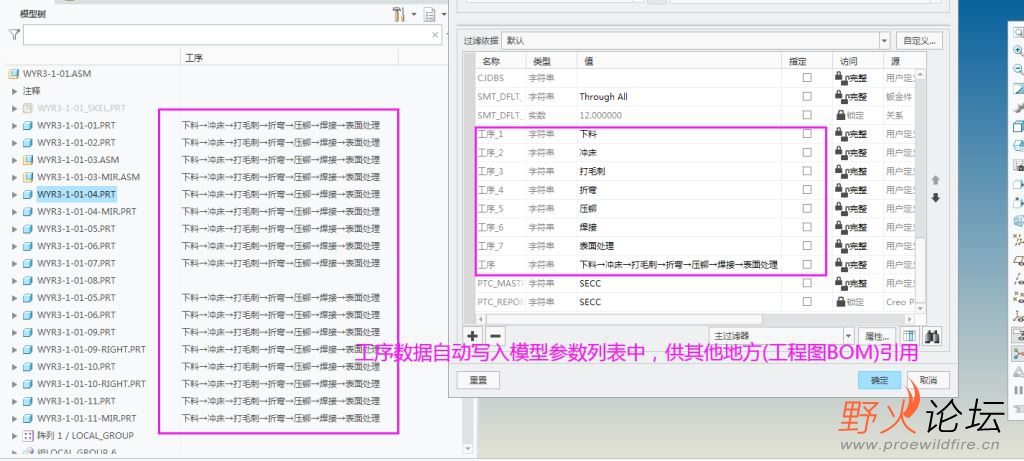Click pattern icon of 阵列 1 / LOCAL_GROUP
The image size is (1024, 461).
coord(28,435)
